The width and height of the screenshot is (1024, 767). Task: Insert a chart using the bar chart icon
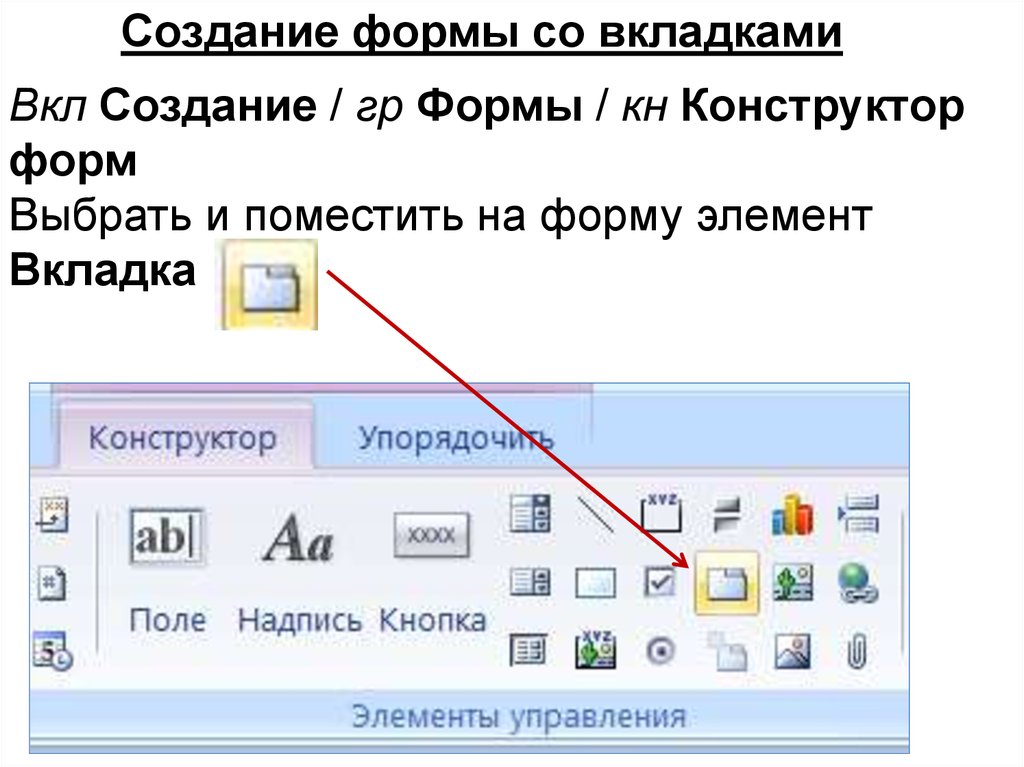791,516
